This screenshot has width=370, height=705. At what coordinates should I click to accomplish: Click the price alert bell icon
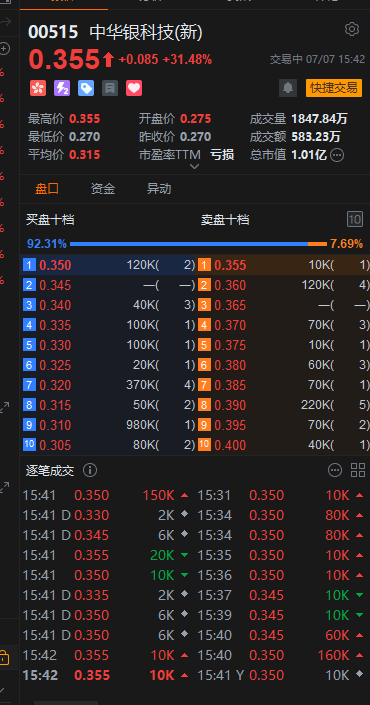pos(288,88)
